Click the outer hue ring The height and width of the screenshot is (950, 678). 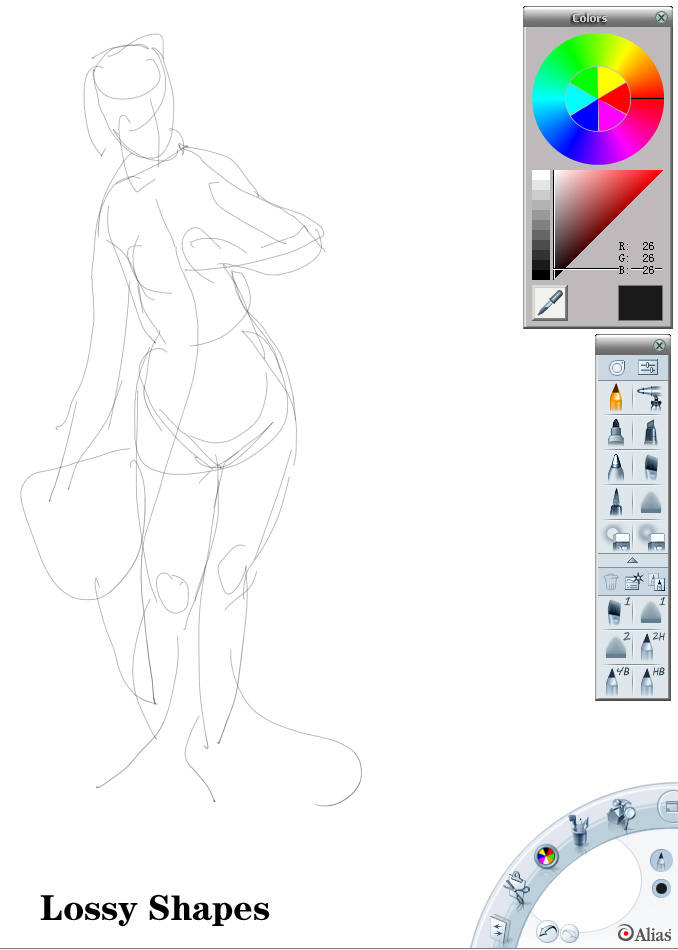(x=548, y=99)
